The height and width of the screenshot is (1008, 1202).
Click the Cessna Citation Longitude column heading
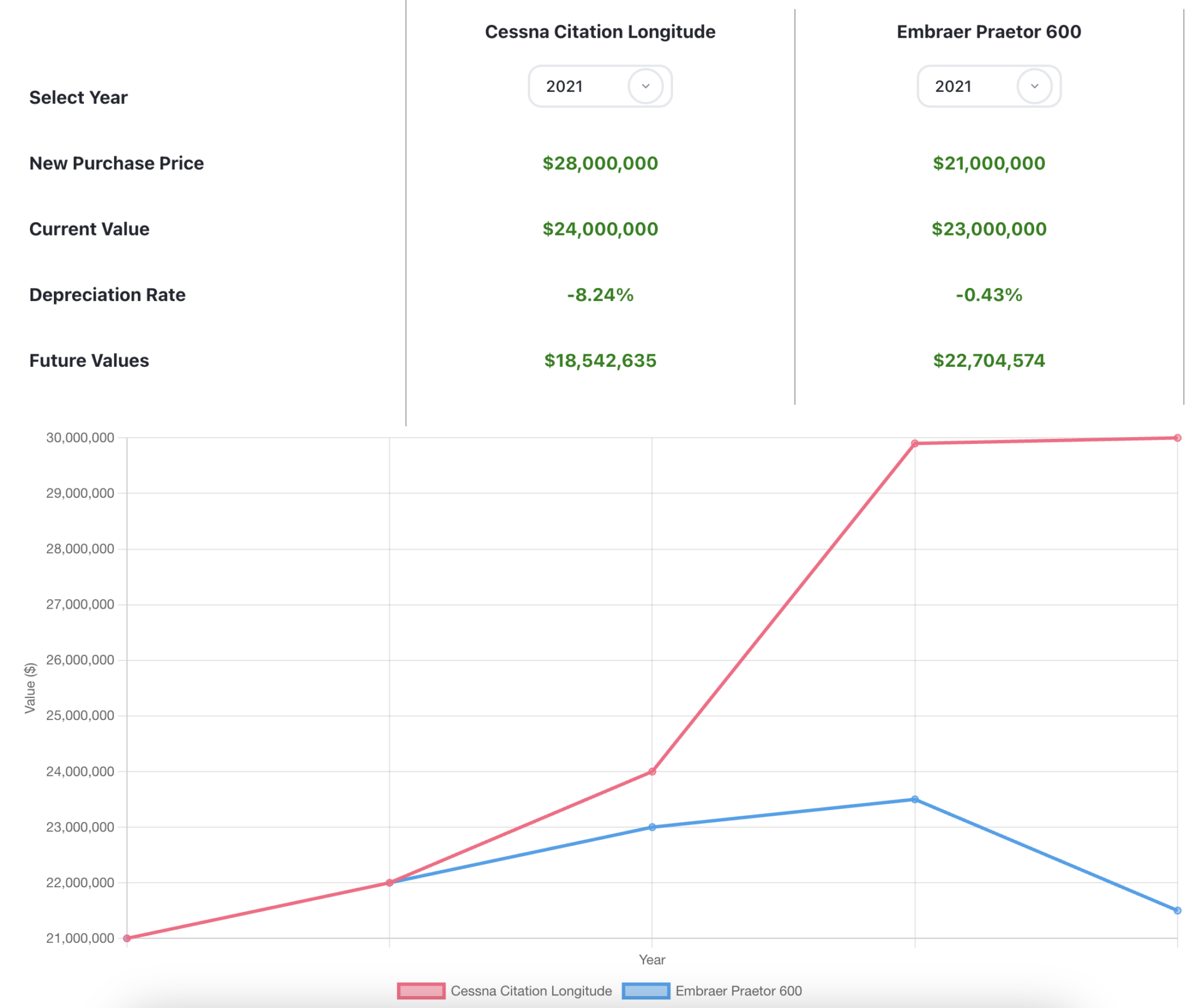pos(600,32)
